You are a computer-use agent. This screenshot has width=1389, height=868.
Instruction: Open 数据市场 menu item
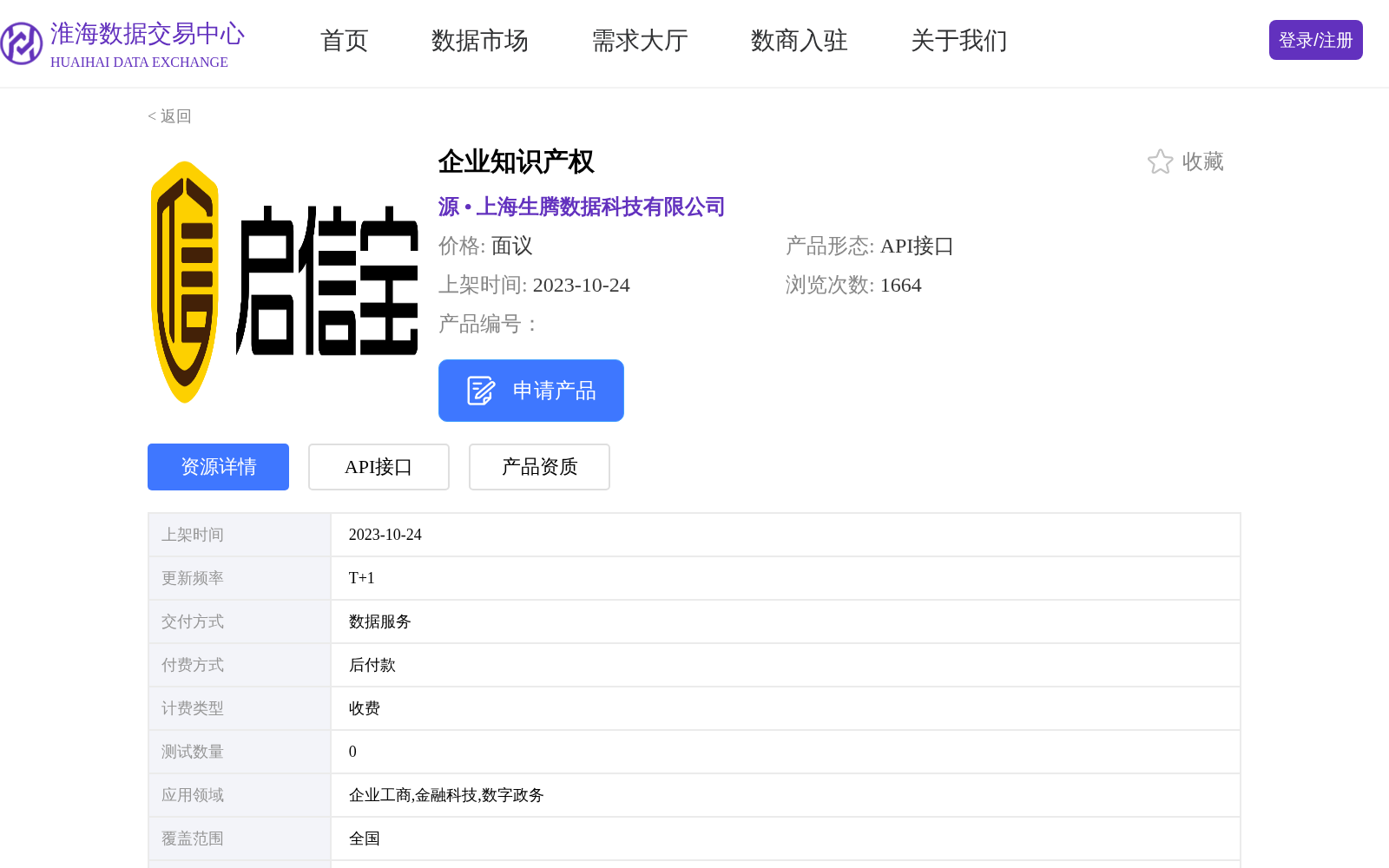tap(480, 41)
